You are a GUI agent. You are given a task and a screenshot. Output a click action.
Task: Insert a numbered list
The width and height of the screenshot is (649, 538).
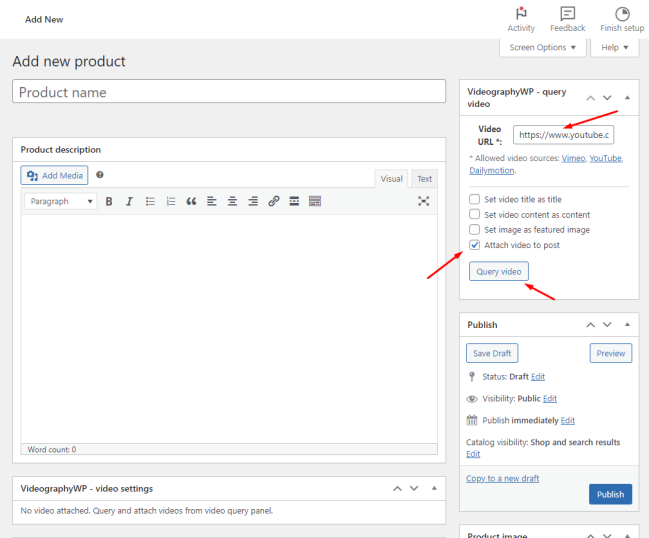[x=171, y=202]
